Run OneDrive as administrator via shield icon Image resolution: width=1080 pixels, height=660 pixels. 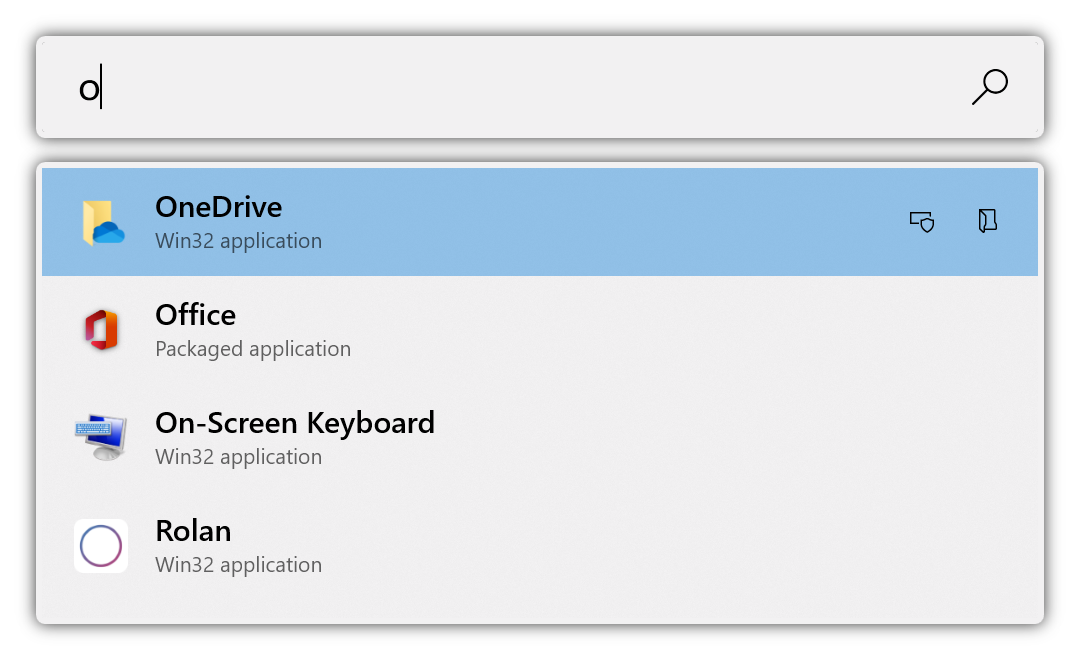[921, 221]
